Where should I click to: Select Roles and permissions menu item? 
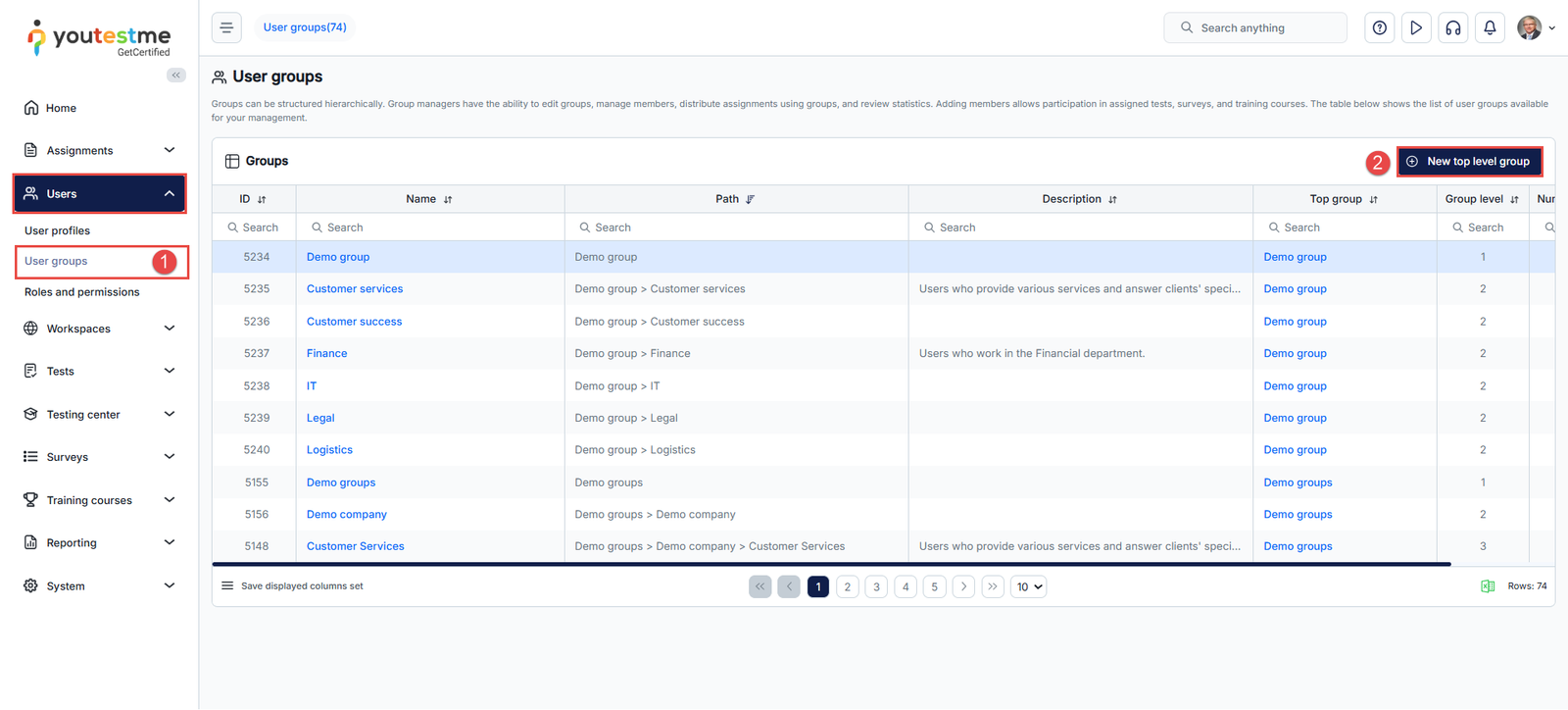click(81, 292)
